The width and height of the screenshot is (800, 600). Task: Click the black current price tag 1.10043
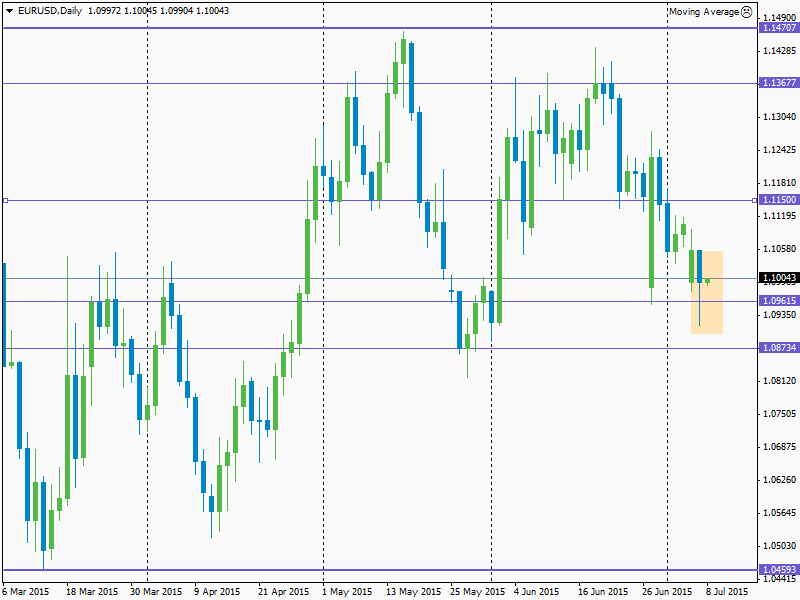coord(779,278)
